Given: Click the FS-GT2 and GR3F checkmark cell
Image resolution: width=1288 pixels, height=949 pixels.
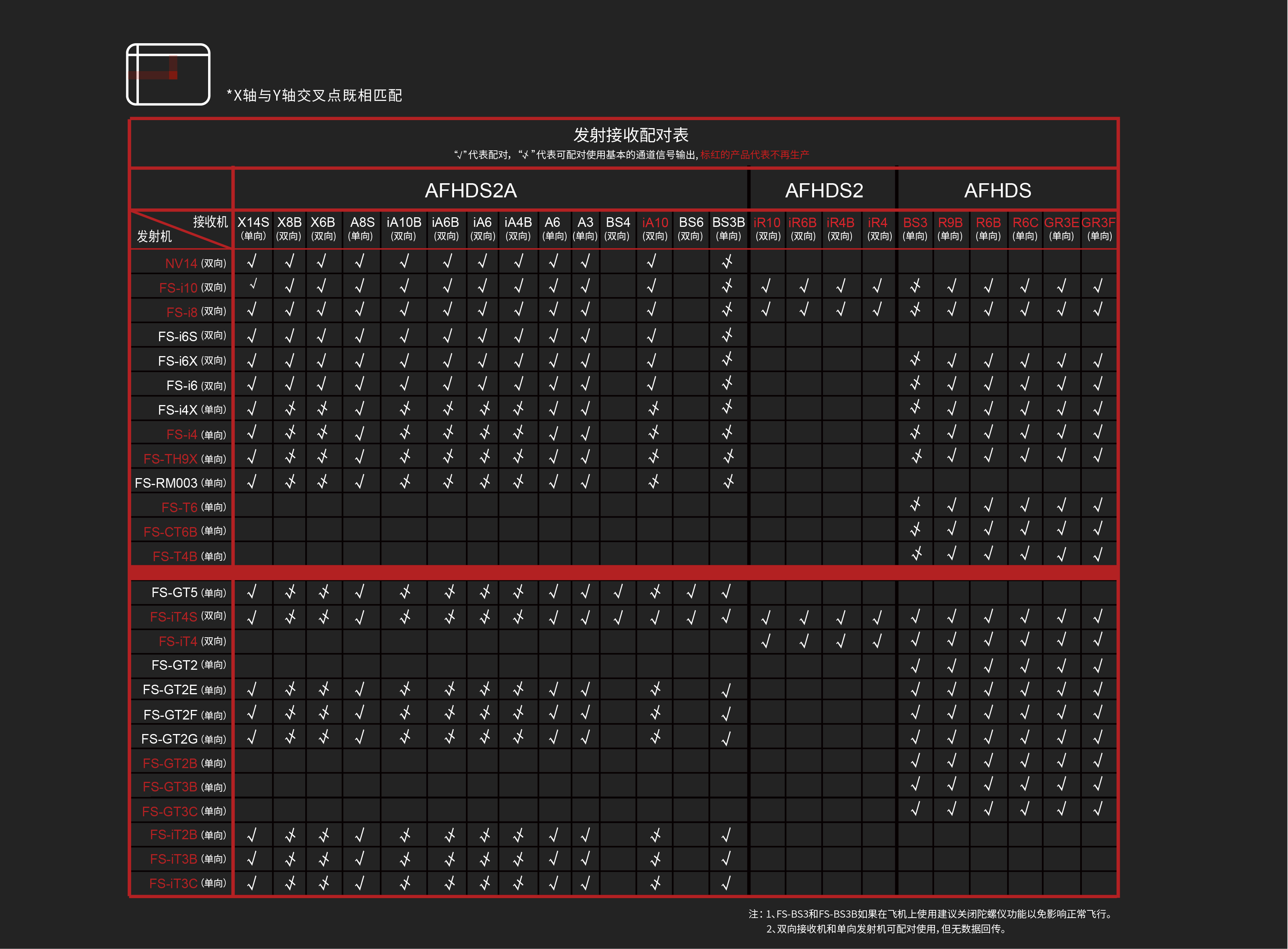Looking at the screenshot, I should [1098, 666].
